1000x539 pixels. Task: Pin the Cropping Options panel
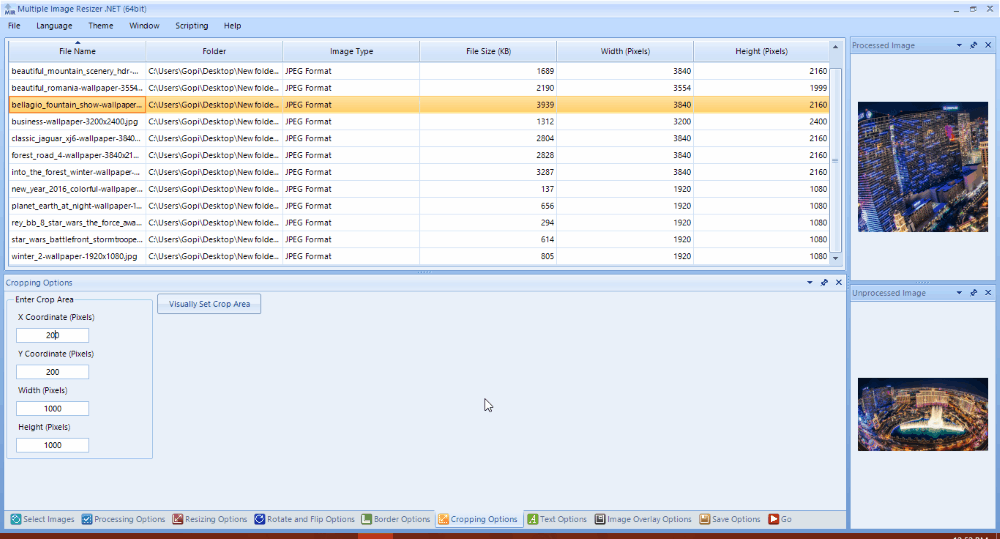coord(824,283)
